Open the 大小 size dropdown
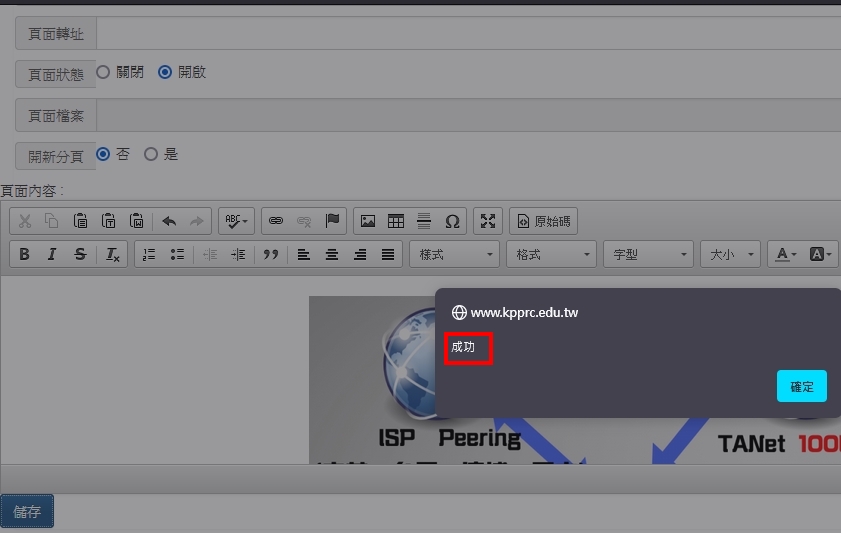841x533 pixels. [731, 254]
